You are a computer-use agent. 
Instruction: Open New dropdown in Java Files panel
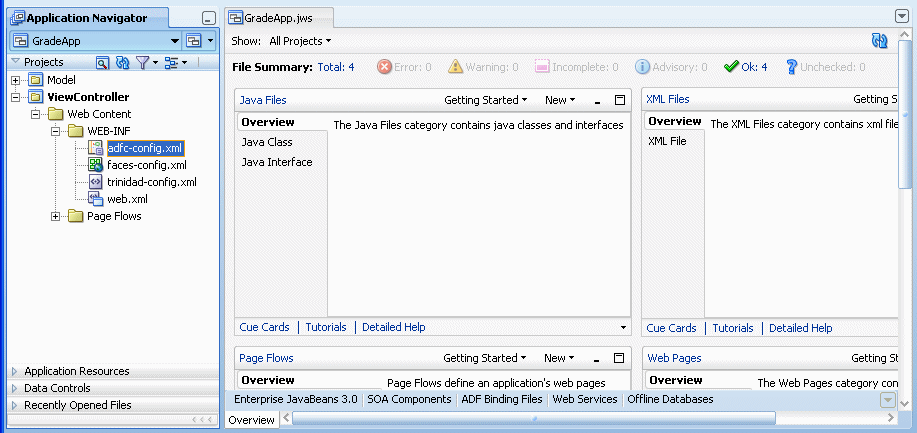(560, 100)
